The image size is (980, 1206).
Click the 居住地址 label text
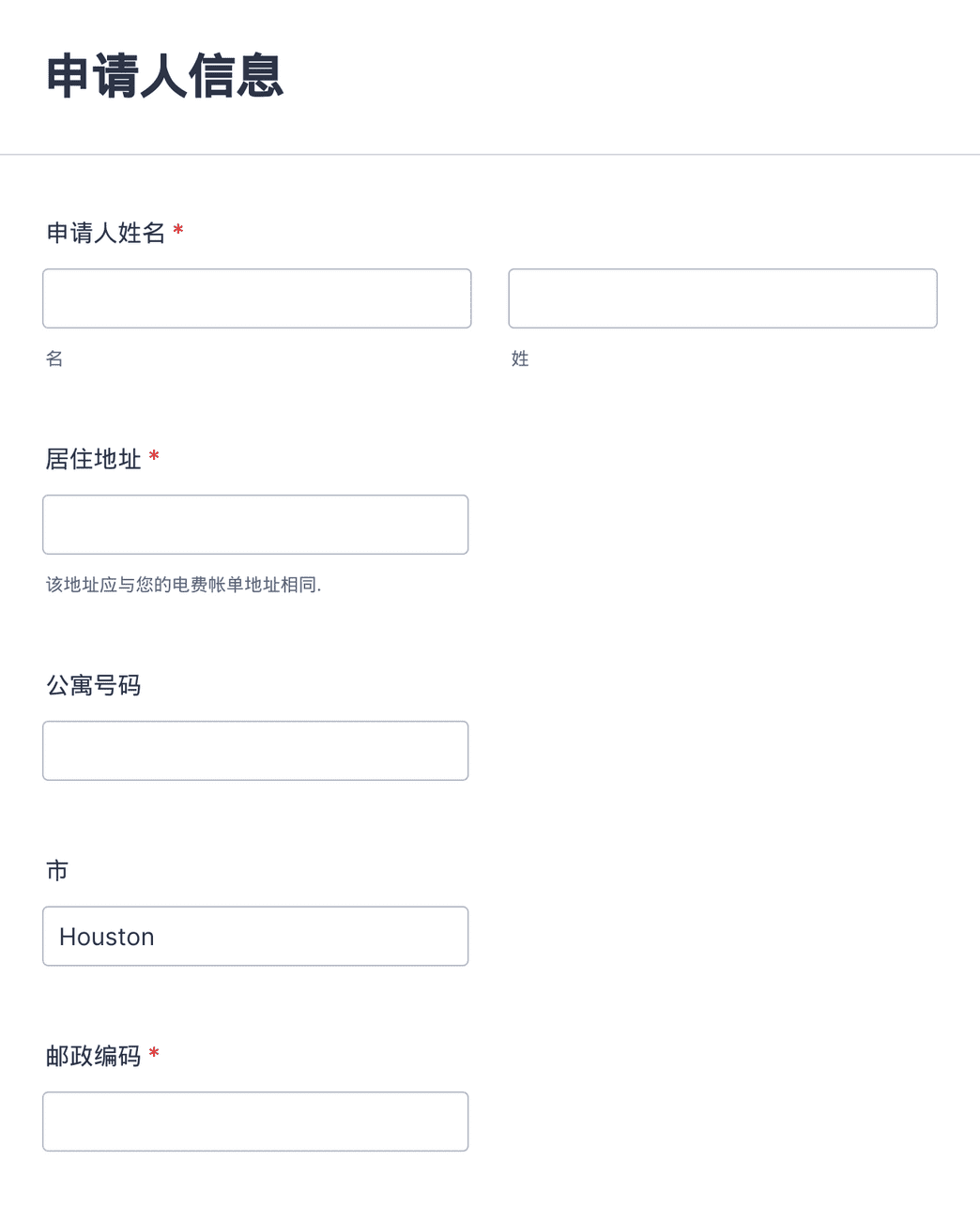tap(93, 460)
